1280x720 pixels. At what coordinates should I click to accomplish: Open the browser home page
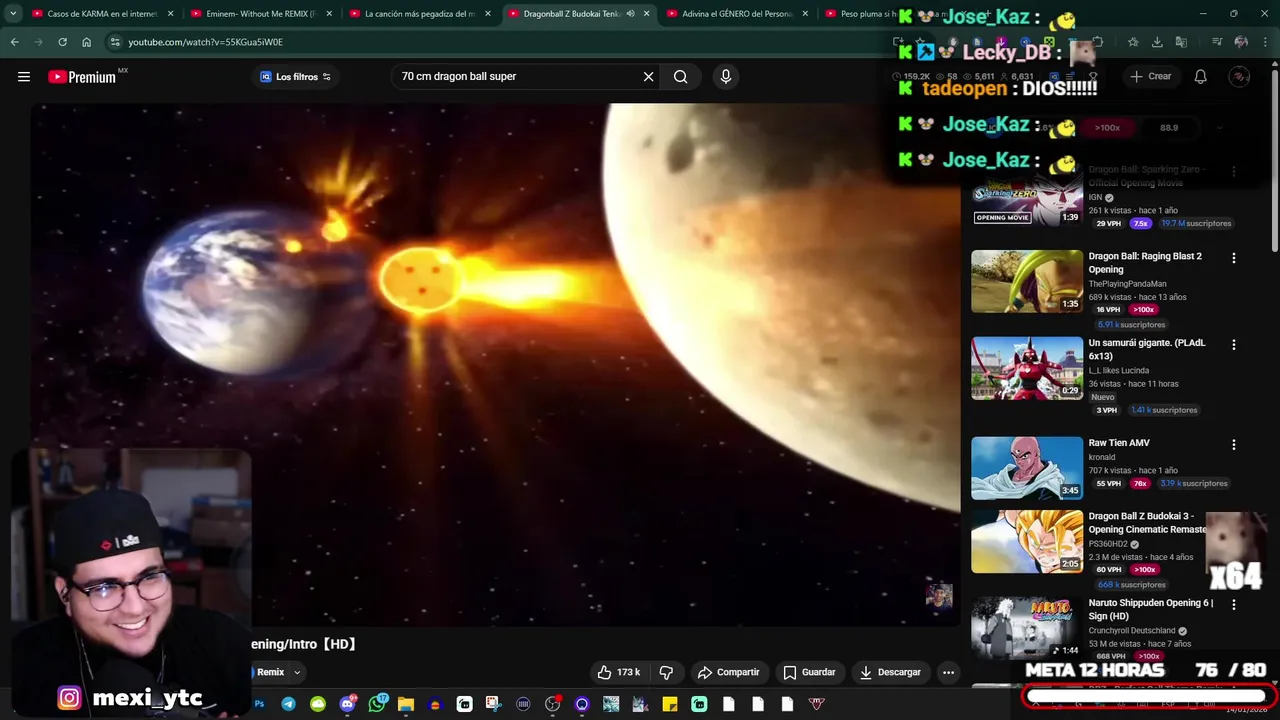[86, 42]
